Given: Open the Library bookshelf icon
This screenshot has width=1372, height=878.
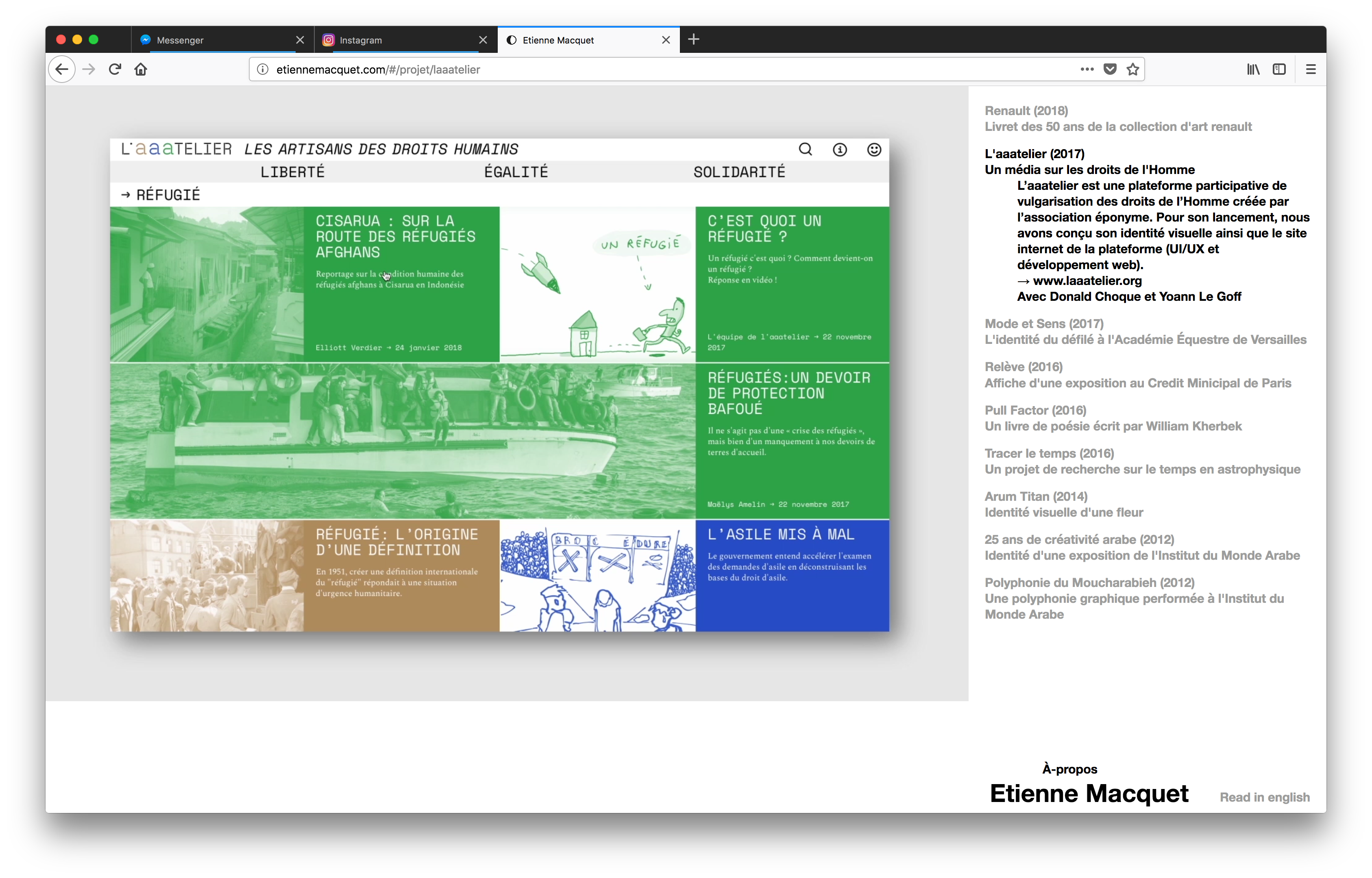Looking at the screenshot, I should point(1253,70).
